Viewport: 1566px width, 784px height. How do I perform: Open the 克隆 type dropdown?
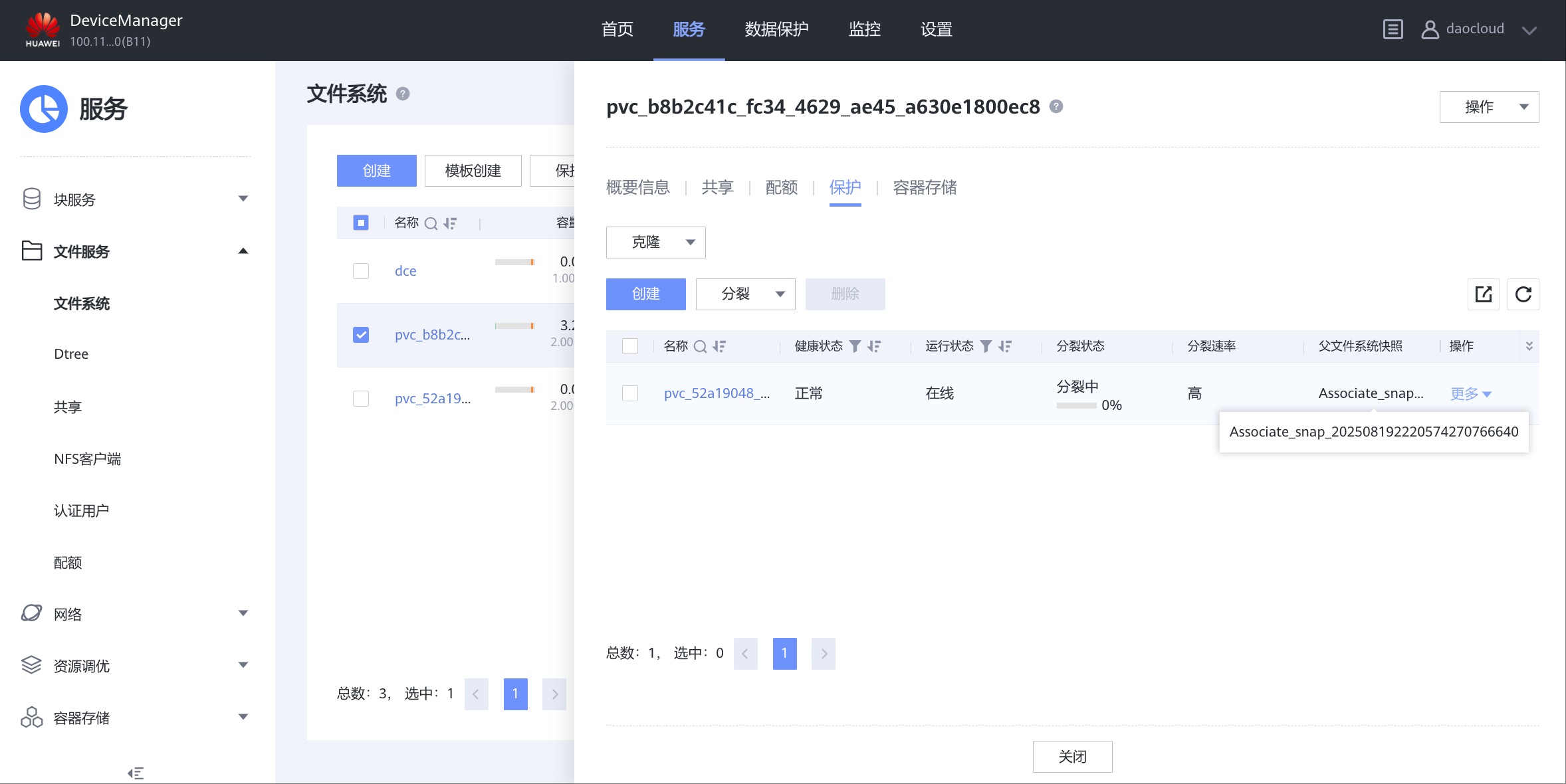point(655,243)
